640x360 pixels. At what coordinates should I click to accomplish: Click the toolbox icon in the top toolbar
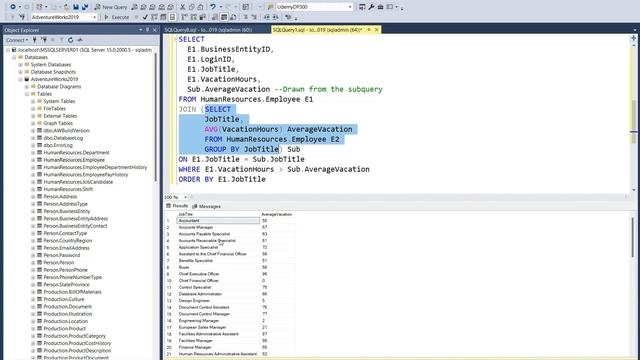pyautogui.click(x=380, y=7)
